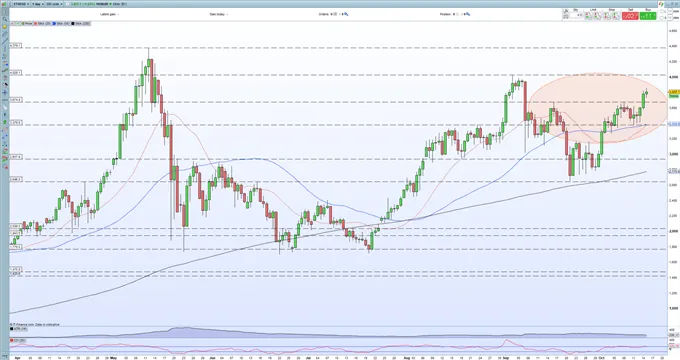
Task: Click the green Buy button
Action: [648, 16]
